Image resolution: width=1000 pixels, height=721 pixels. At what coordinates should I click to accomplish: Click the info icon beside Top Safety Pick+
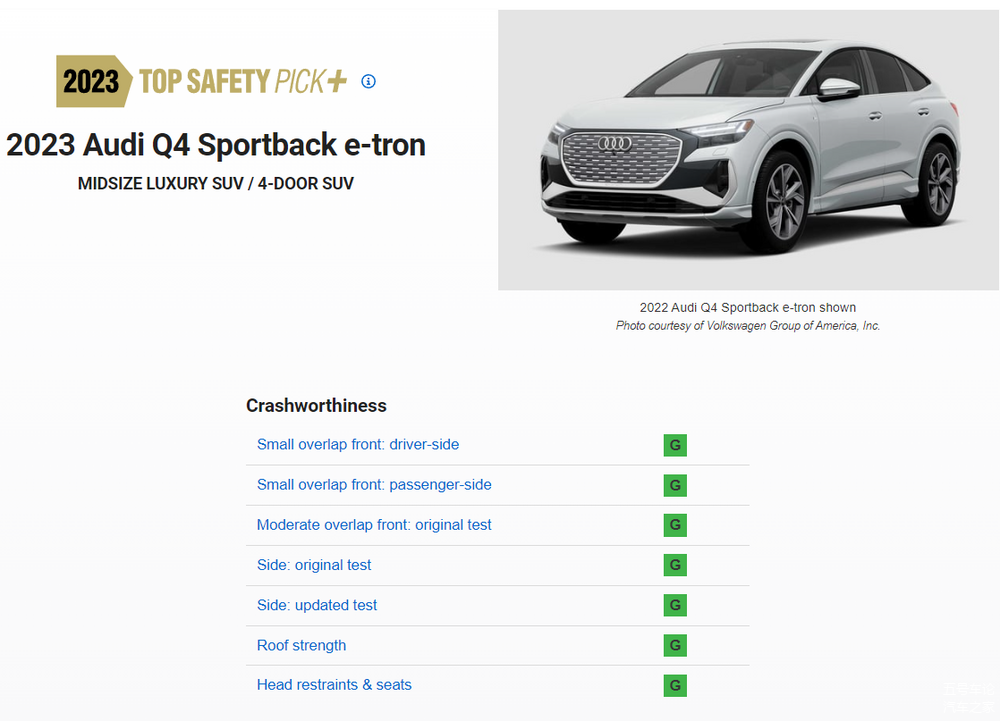368,82
